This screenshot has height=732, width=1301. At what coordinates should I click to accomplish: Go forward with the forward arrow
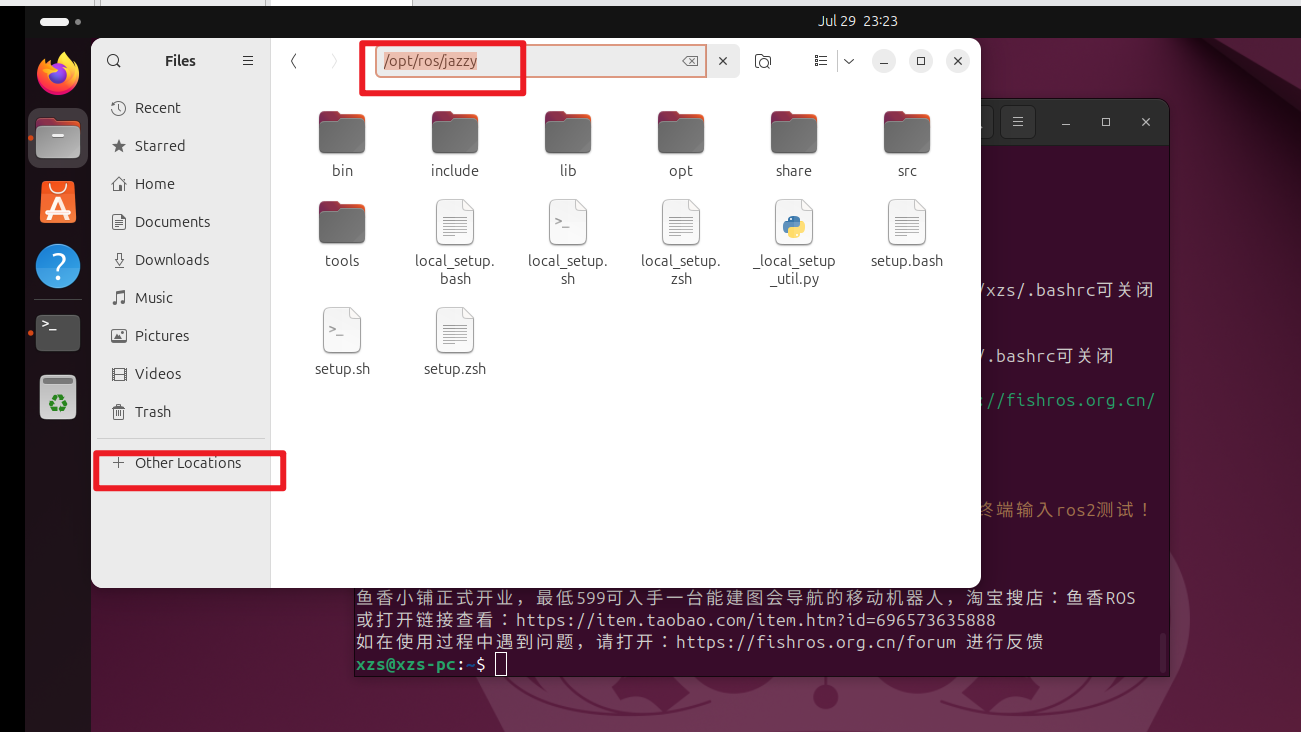point(334,61)
